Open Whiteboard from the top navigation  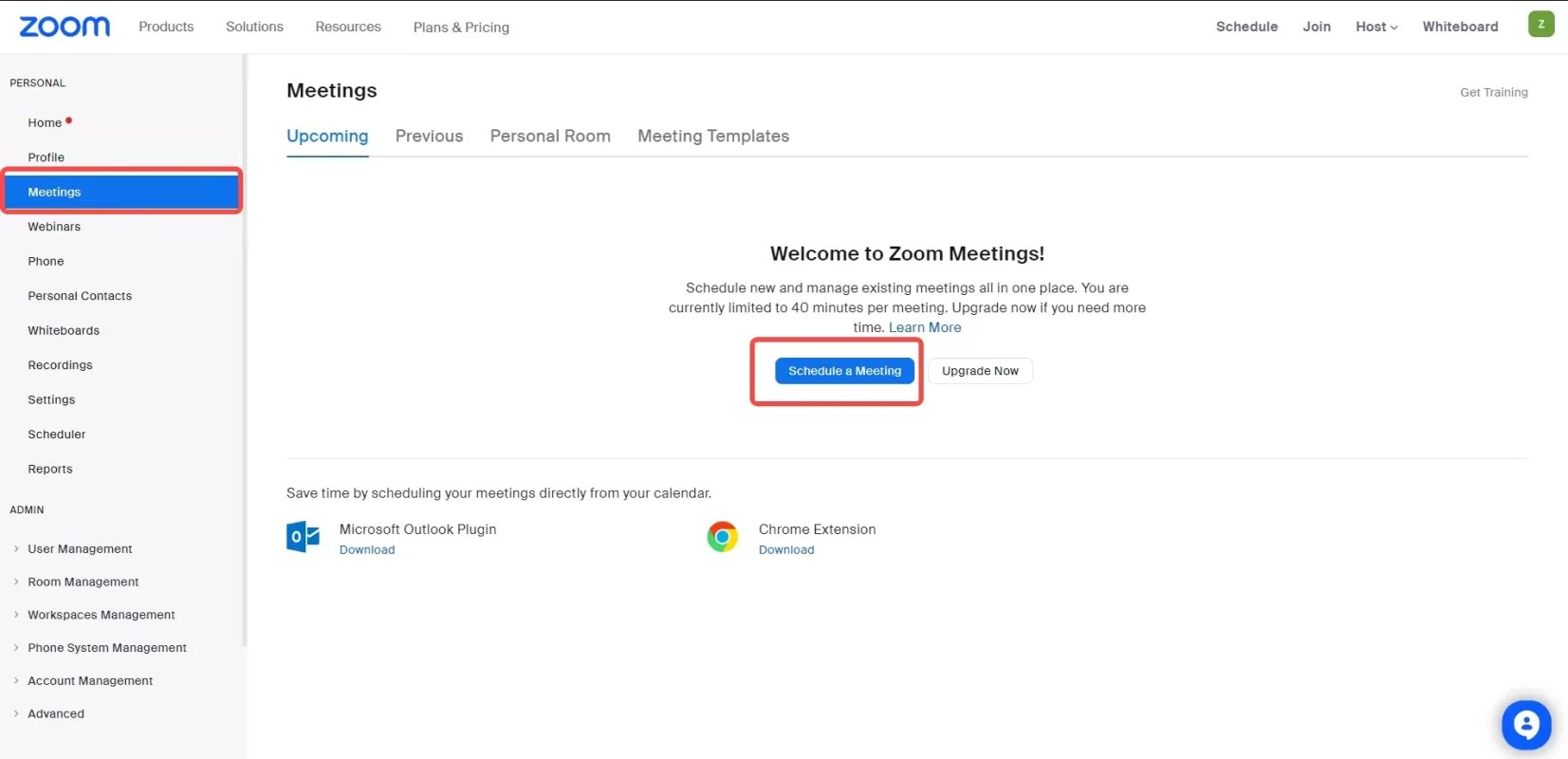pyautogui.click(x=1460, y=27)
